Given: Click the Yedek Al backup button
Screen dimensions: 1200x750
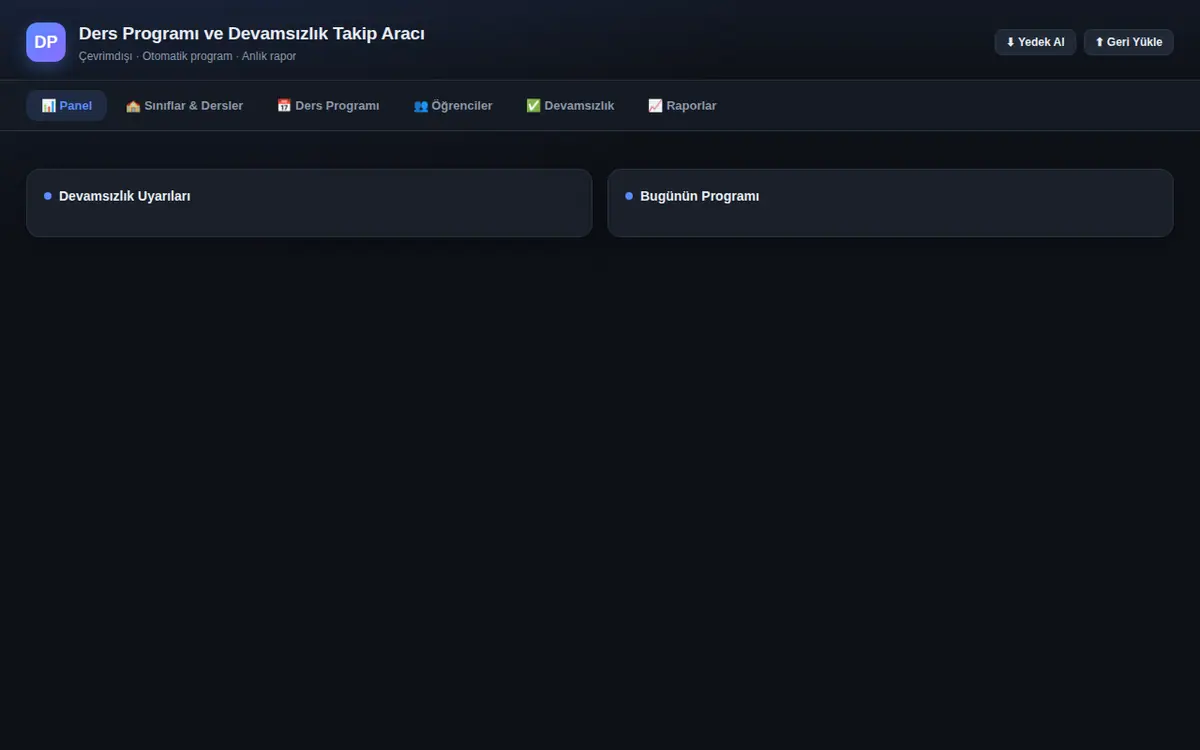Looking at the screenshot, I should tap(1035, 42).
